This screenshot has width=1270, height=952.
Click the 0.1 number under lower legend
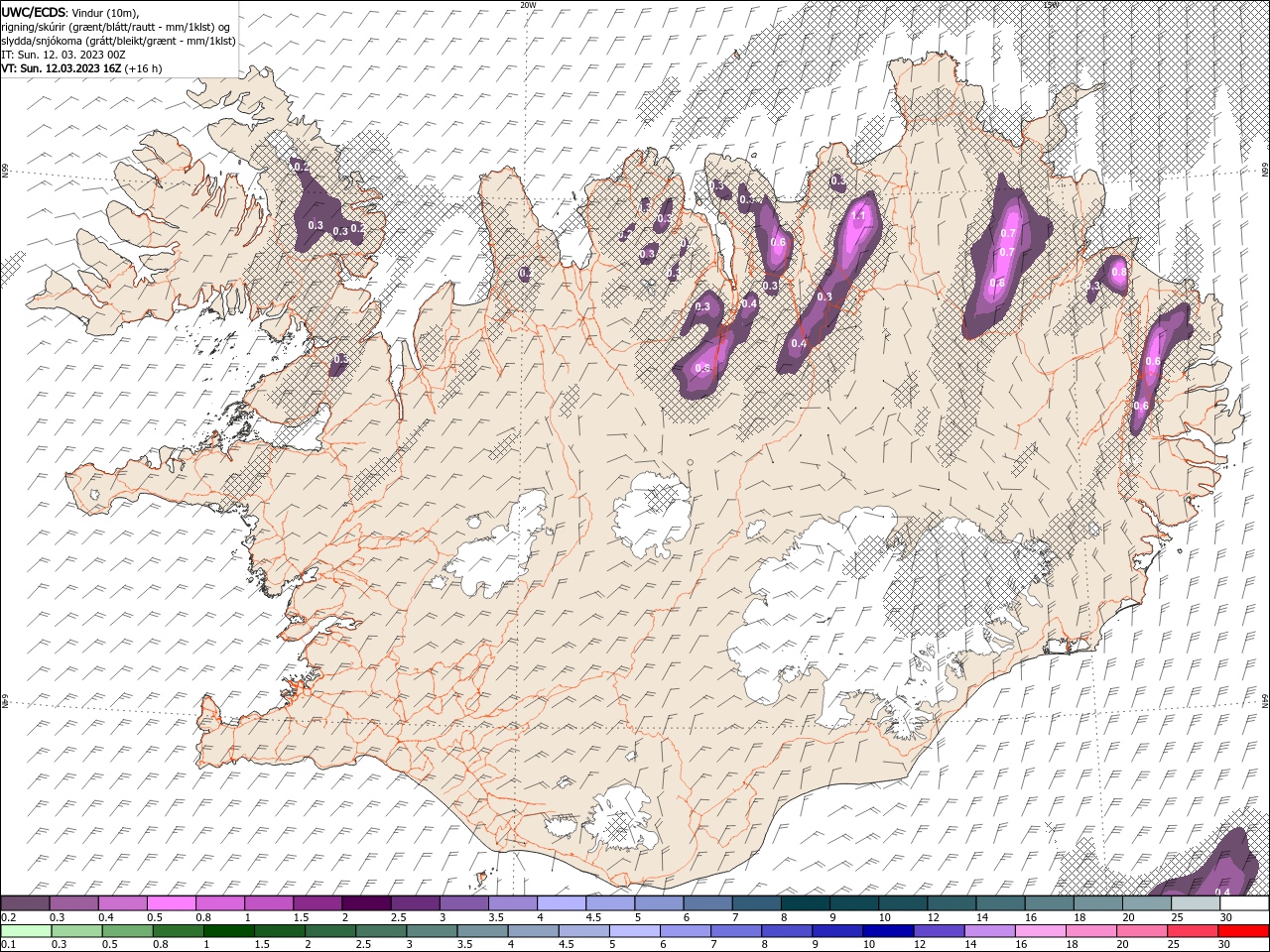[10, 945]
